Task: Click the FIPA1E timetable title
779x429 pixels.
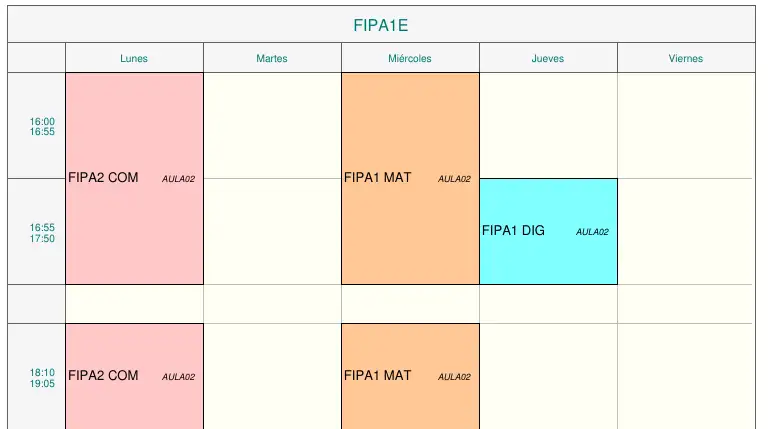Action: pyautogui.click(x=381, y=25)
